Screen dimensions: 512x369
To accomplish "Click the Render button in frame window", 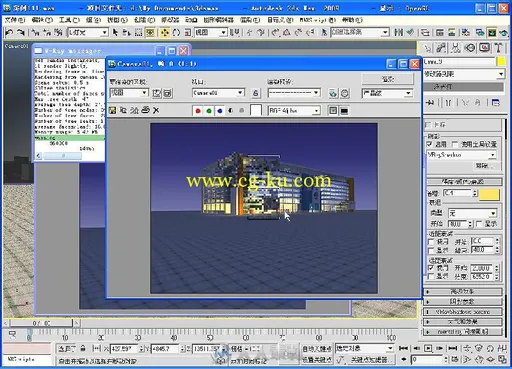I will coord(388,79).
